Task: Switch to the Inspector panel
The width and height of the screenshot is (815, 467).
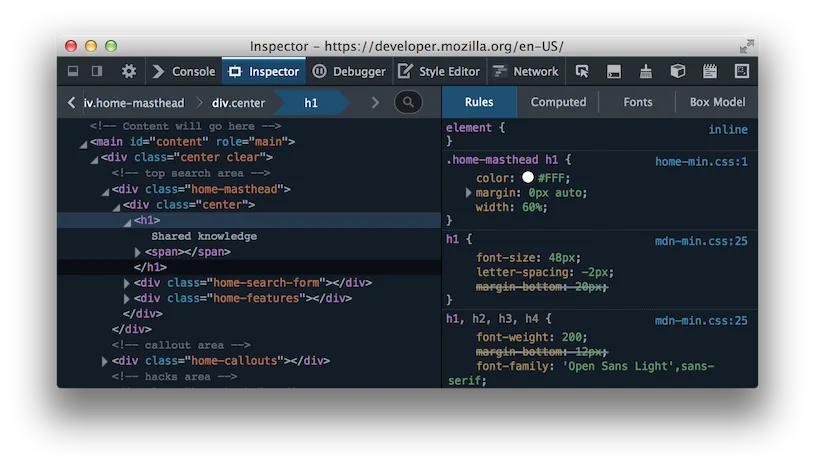Action: tap(264, 71)
